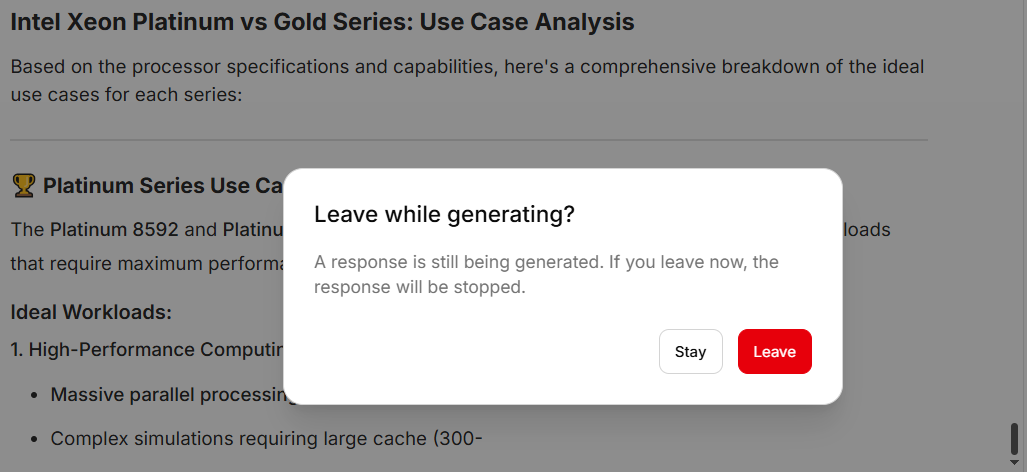Click the Leave button in the dialog
The width and height of the screenshot is (1027, 472).
click(774, 351)
